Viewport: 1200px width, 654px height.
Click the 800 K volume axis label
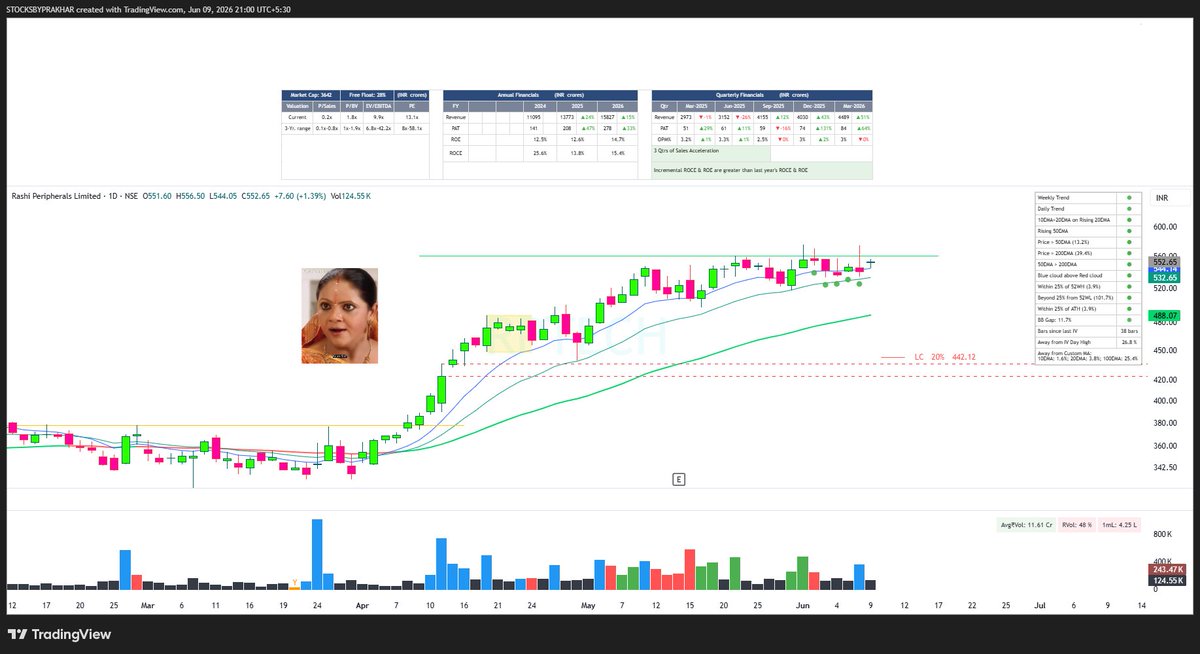1163,535
